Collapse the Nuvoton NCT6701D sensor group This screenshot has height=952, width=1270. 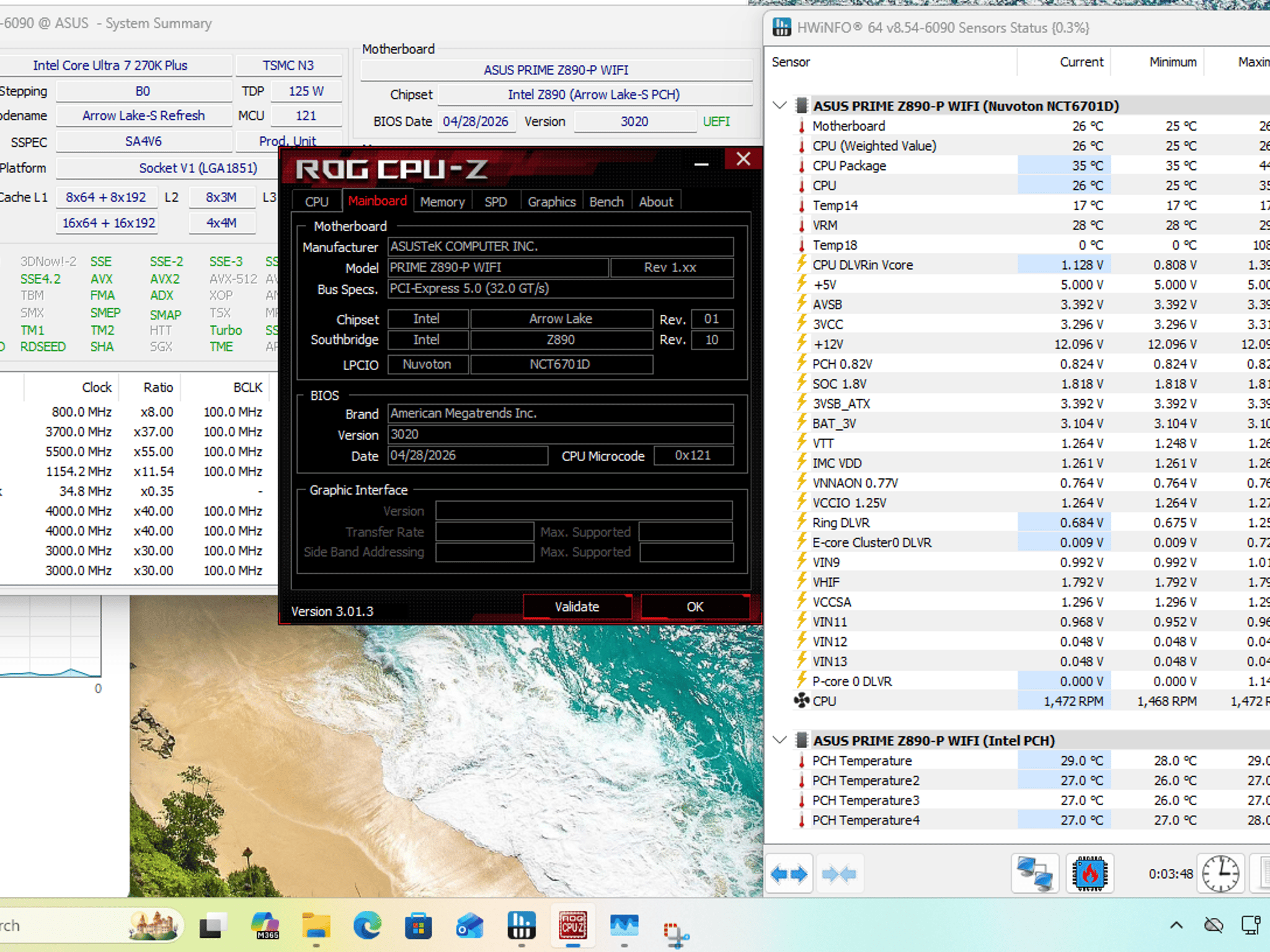pyautogui.click(x=780, y=105)
